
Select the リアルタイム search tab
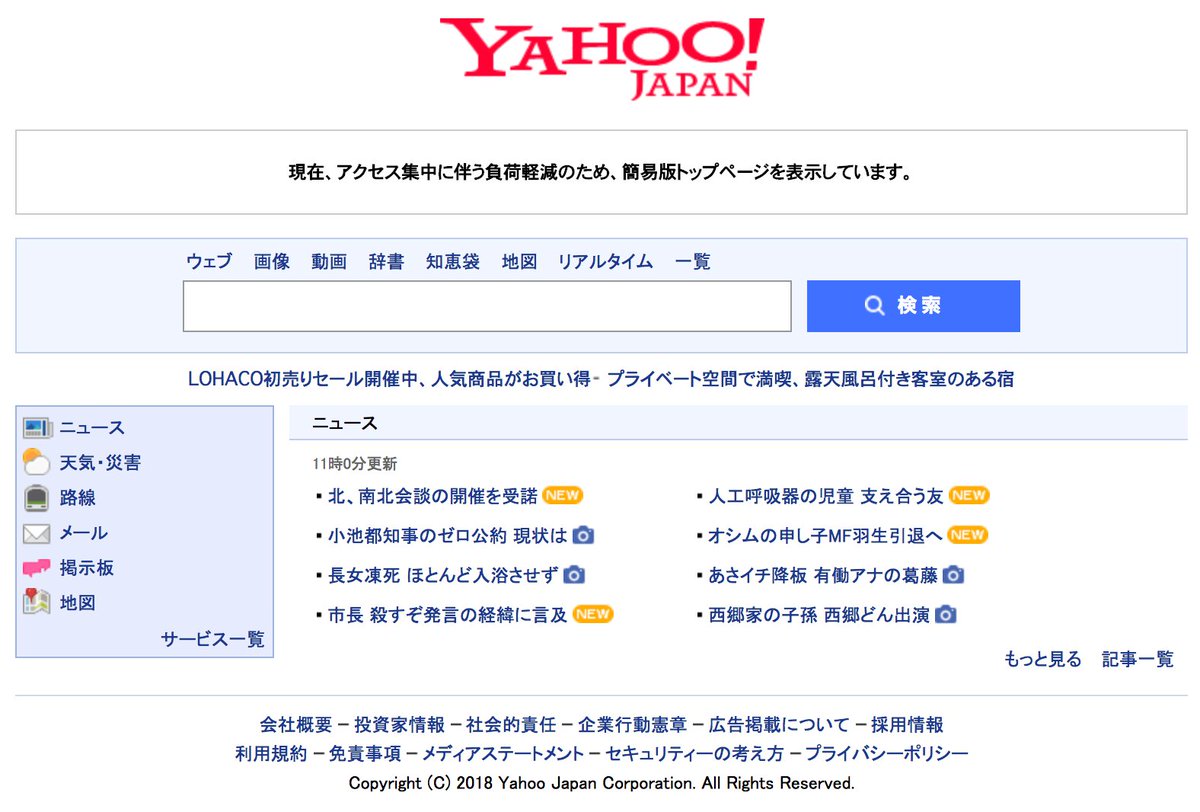pos(605,262)
